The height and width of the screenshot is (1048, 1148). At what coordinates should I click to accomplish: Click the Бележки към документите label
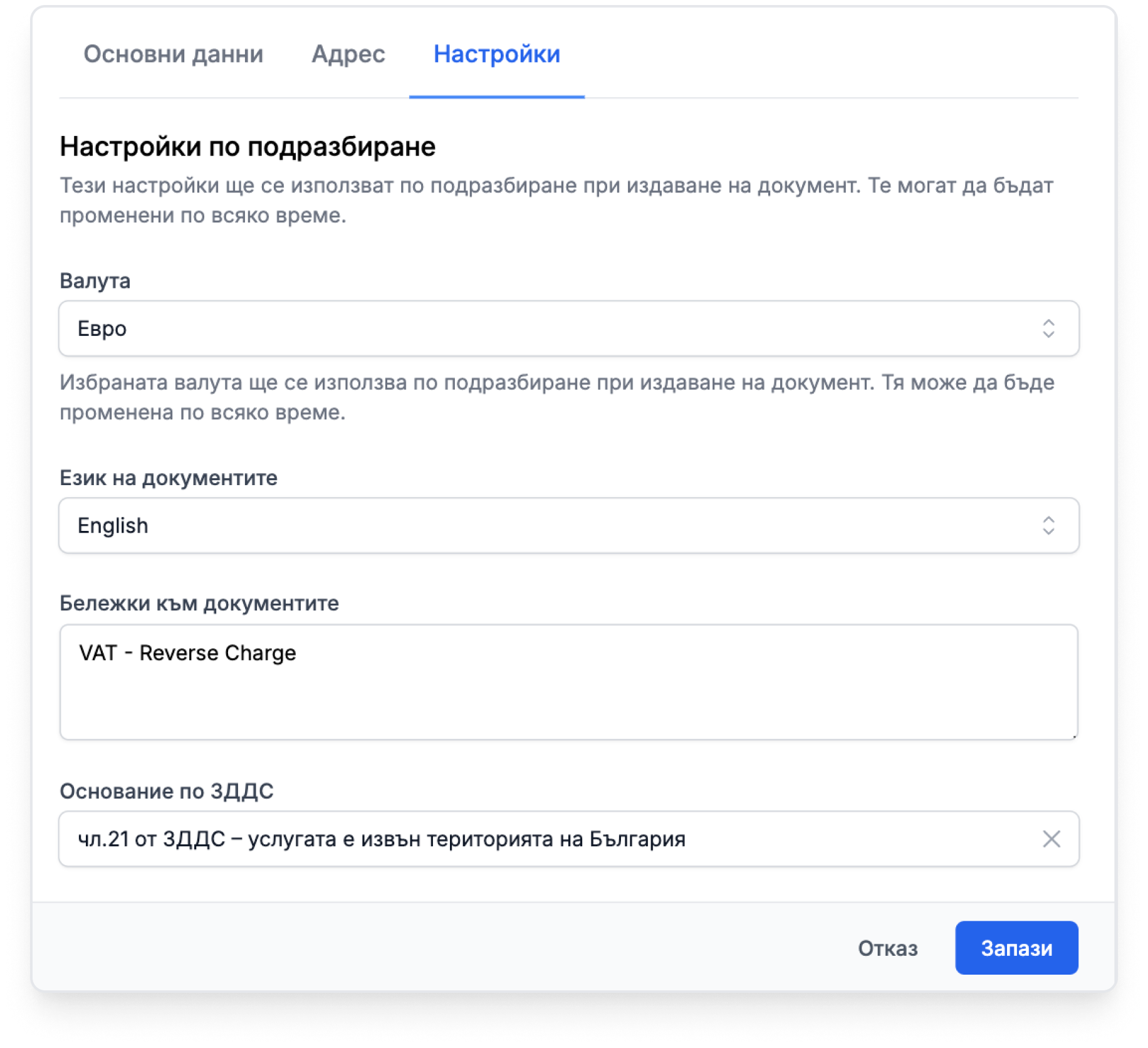click(199, 604)
